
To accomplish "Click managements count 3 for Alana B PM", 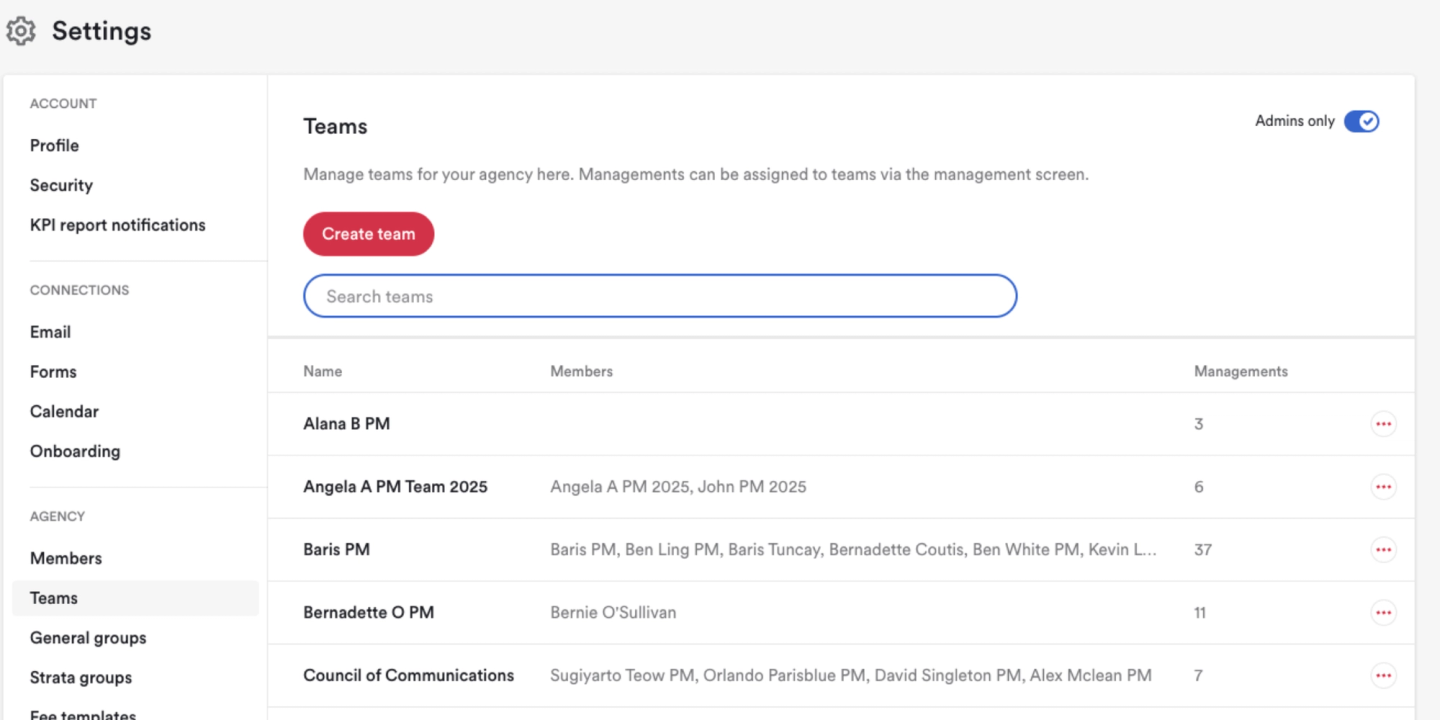I will tap(1199, 424).
